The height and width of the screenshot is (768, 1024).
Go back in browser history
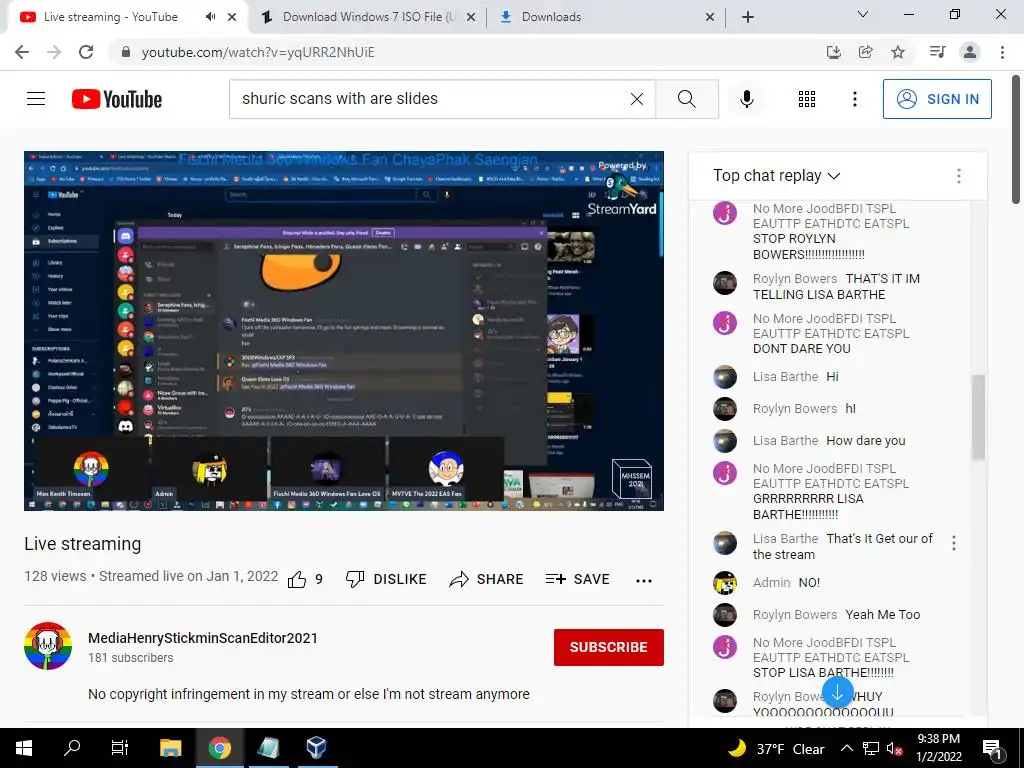pos(22,52)
